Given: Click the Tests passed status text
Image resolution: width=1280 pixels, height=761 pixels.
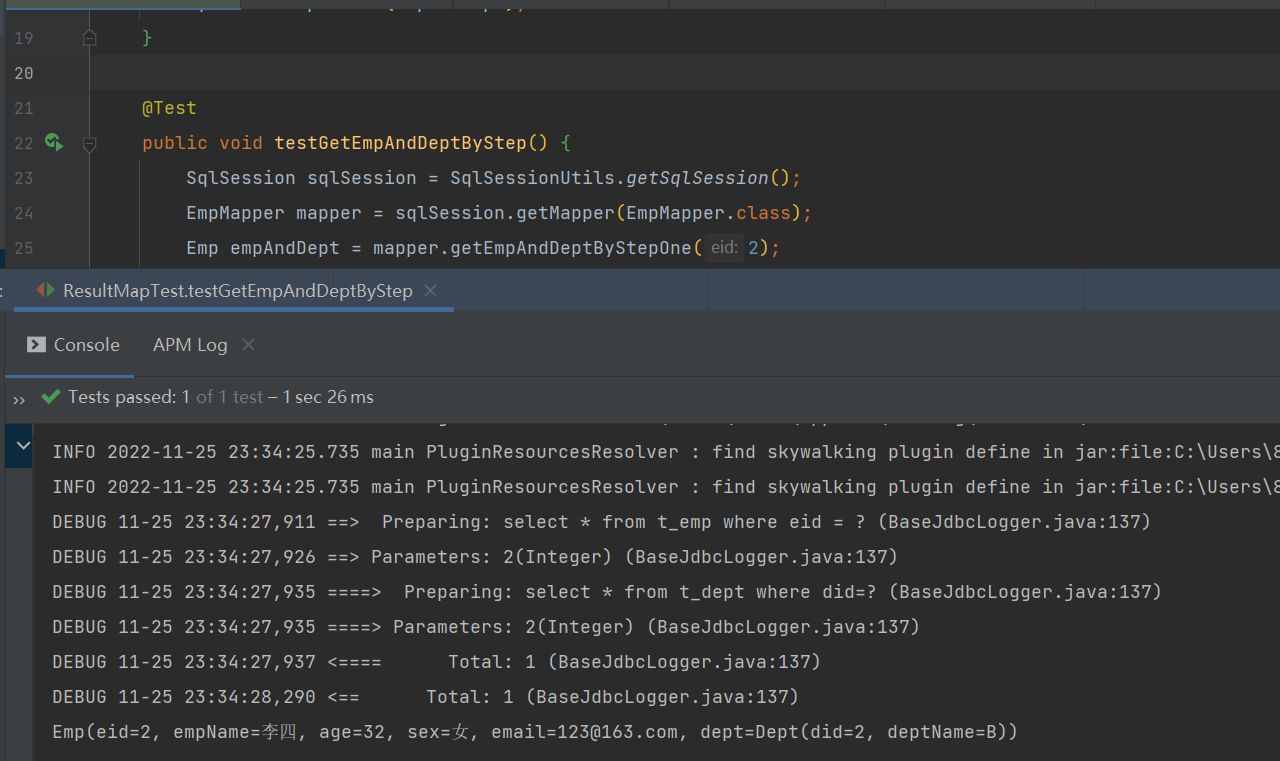Looking at the screenshot, I should coord(122,397).
